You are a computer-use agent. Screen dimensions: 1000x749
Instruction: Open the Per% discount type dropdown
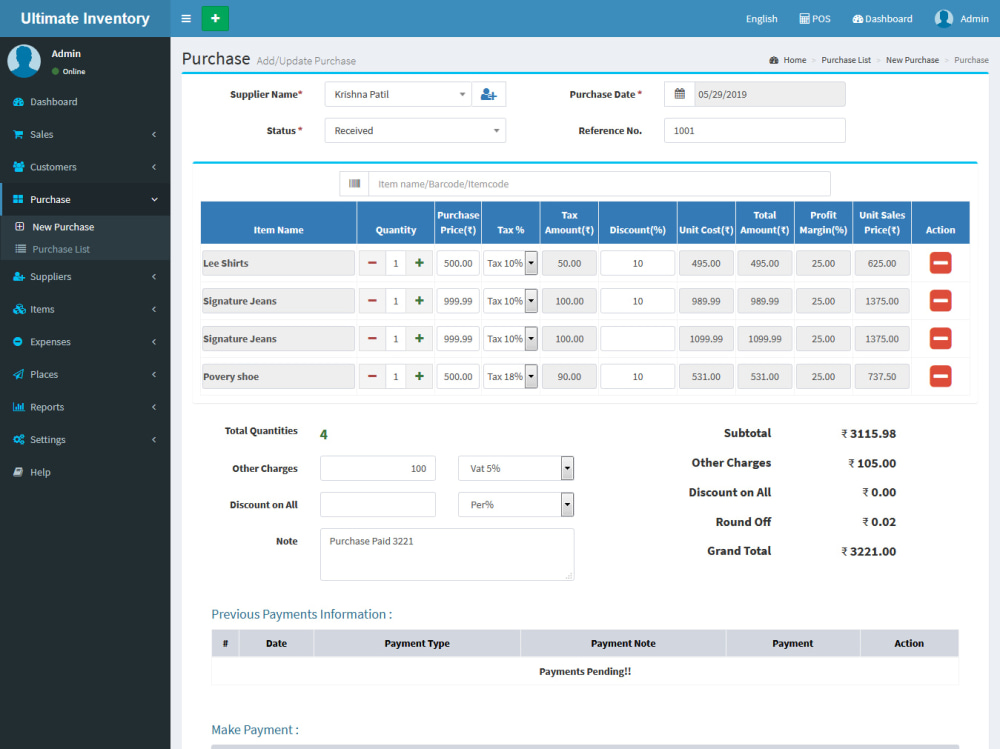(x=516, y=505)
